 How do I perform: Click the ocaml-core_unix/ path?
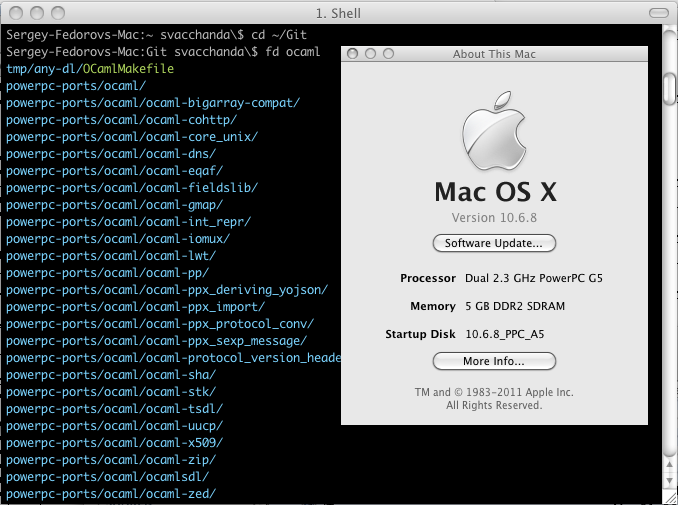click(132, 137)
